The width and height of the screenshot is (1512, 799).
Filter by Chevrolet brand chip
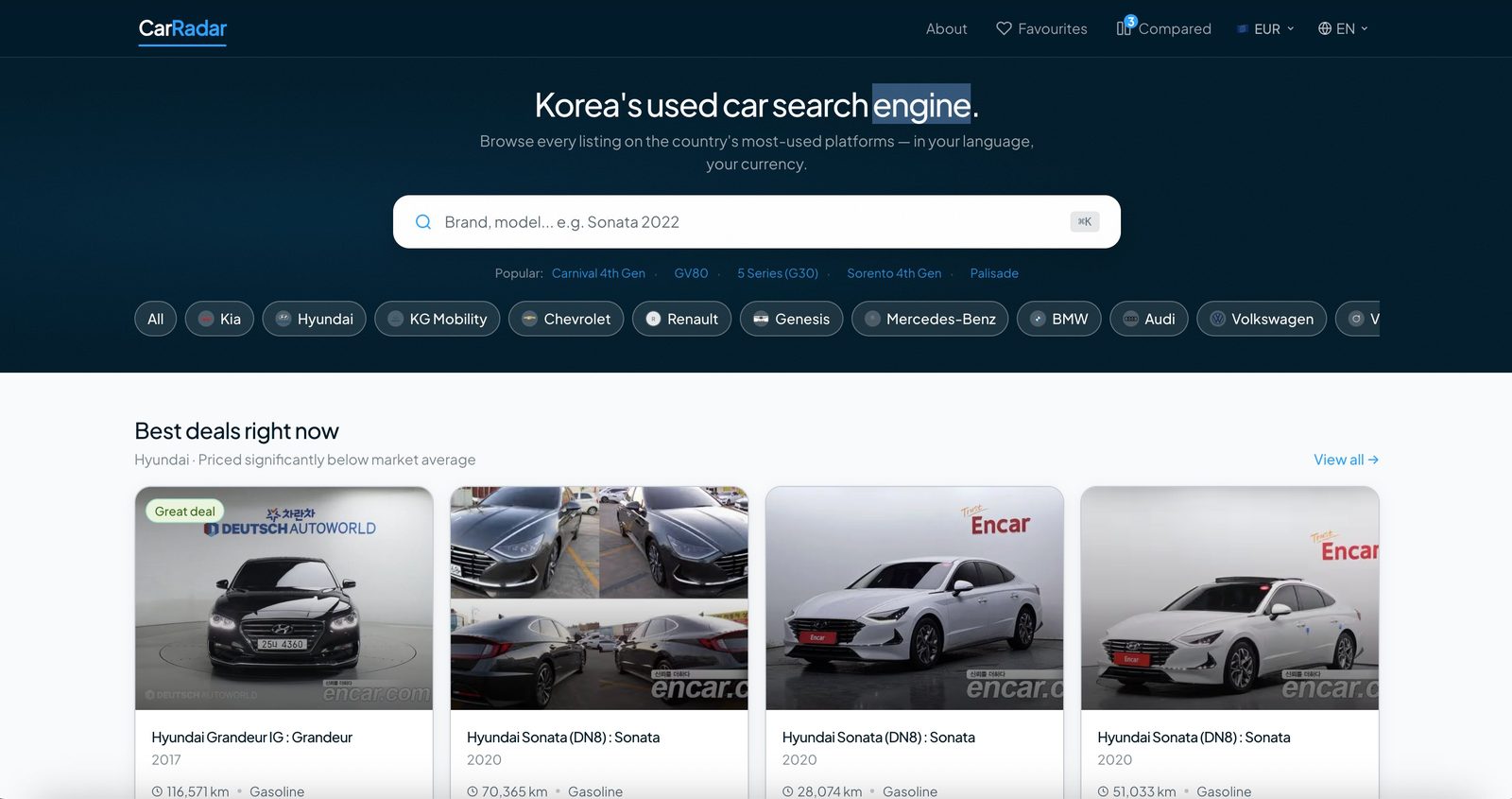tap(566, 319)
